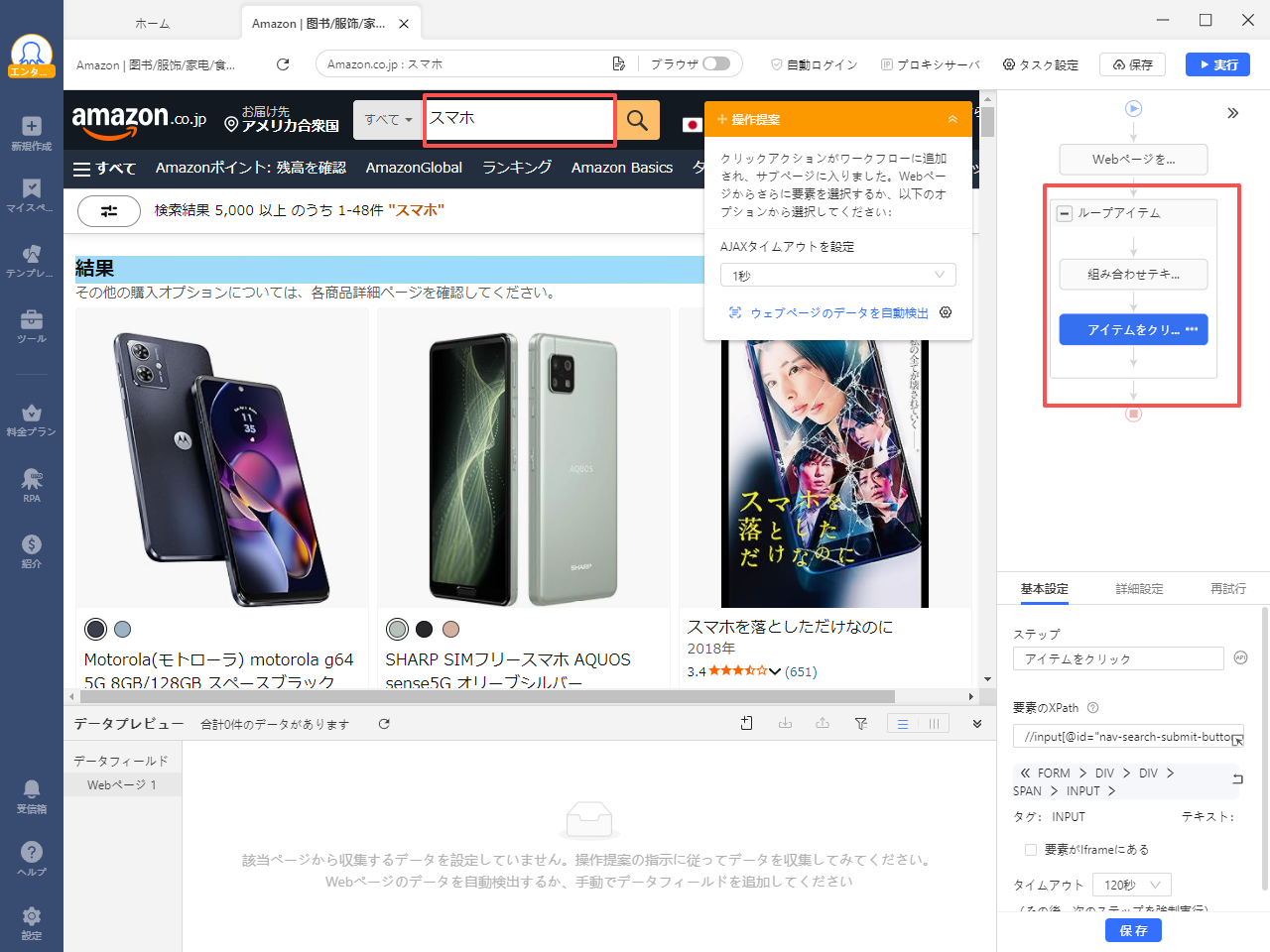The height and width of the screenshot is (952, 1270).
Task: Collapse the ループアイテム step in the workflow
Action: [x=1064, y=212]
